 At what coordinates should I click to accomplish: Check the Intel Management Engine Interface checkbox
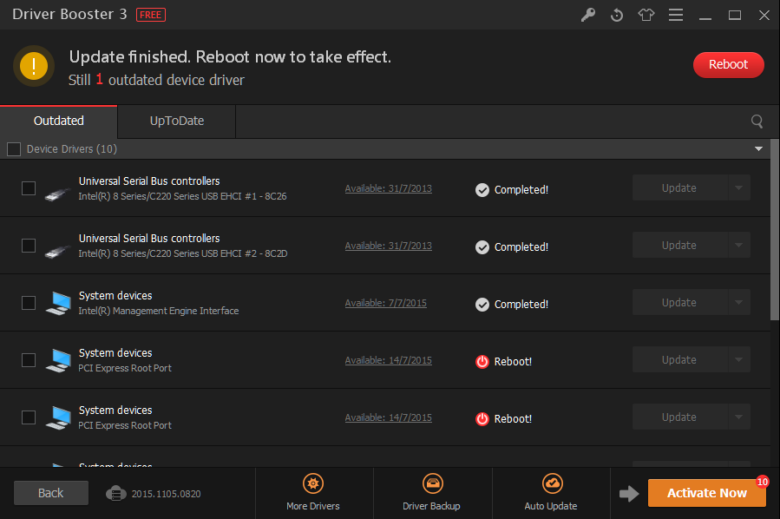click(x=29, y=303)
